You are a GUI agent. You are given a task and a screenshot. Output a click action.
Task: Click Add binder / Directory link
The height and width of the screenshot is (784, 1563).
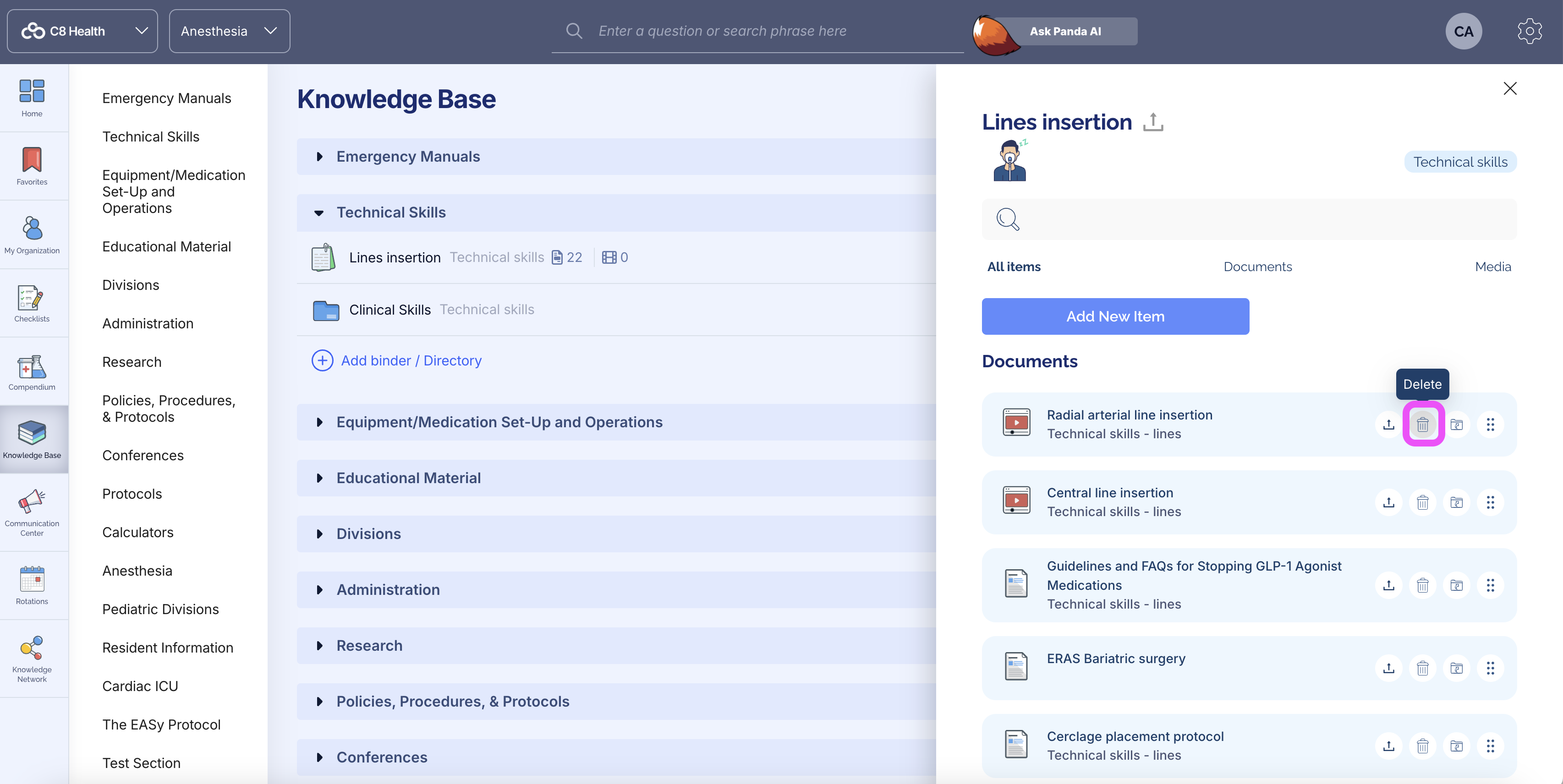pyautogui.click(x=411, y=360)
